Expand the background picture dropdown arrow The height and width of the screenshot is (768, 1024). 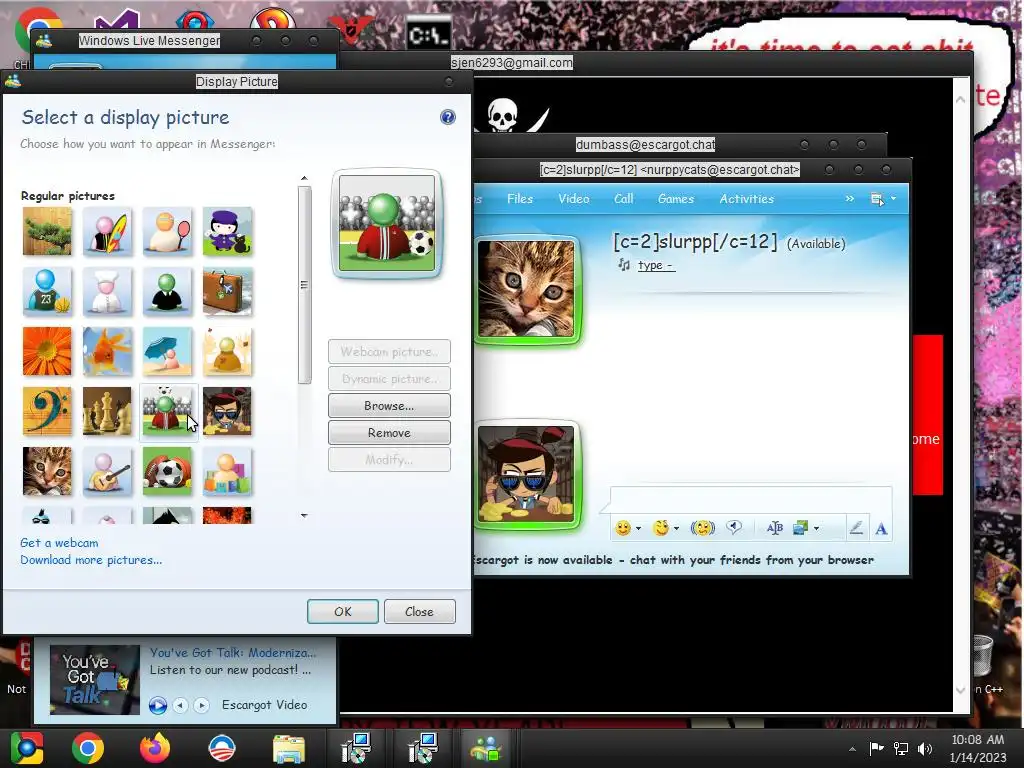coord(816,528)
